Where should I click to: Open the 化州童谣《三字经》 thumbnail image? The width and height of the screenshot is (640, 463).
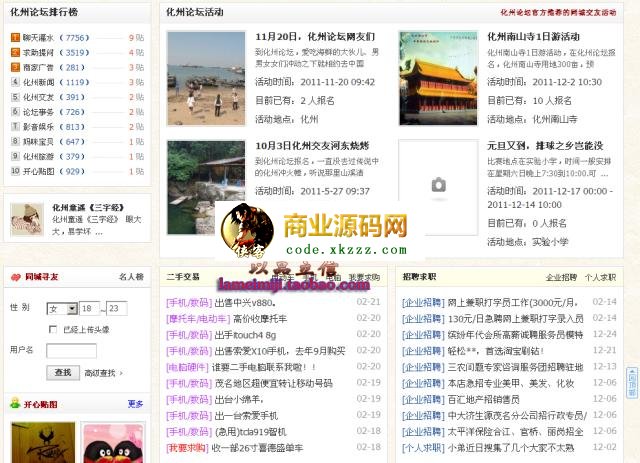click(27, 220)
